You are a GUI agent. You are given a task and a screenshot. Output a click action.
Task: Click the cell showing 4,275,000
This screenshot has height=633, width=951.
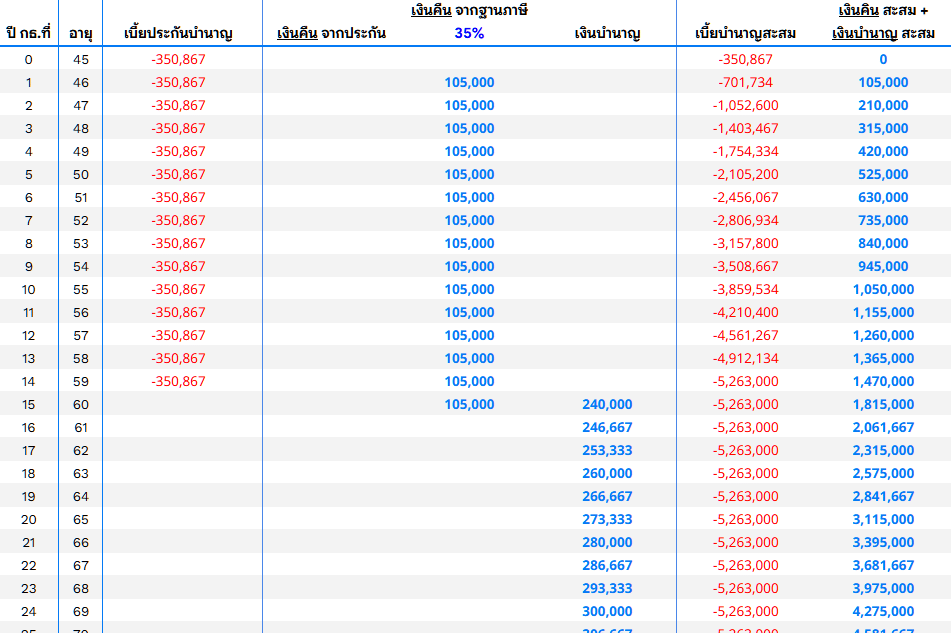pyautogui.click(x=883, y=611)
